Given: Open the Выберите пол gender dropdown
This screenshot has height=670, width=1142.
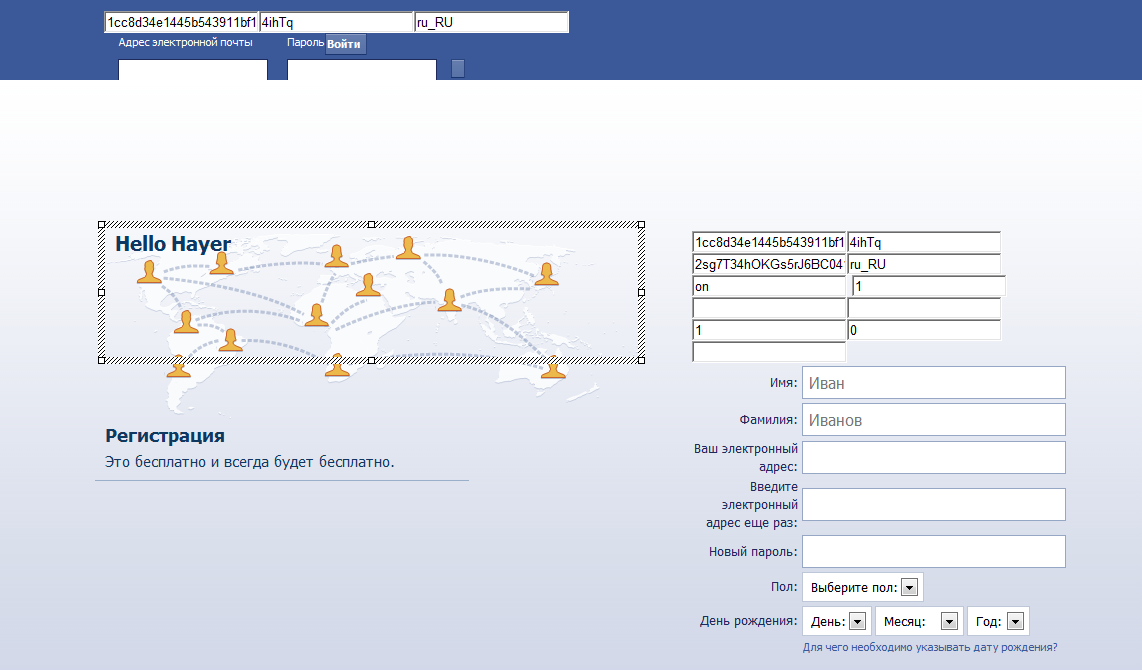Looking at the screenshot, I should (x=862, y=587).
